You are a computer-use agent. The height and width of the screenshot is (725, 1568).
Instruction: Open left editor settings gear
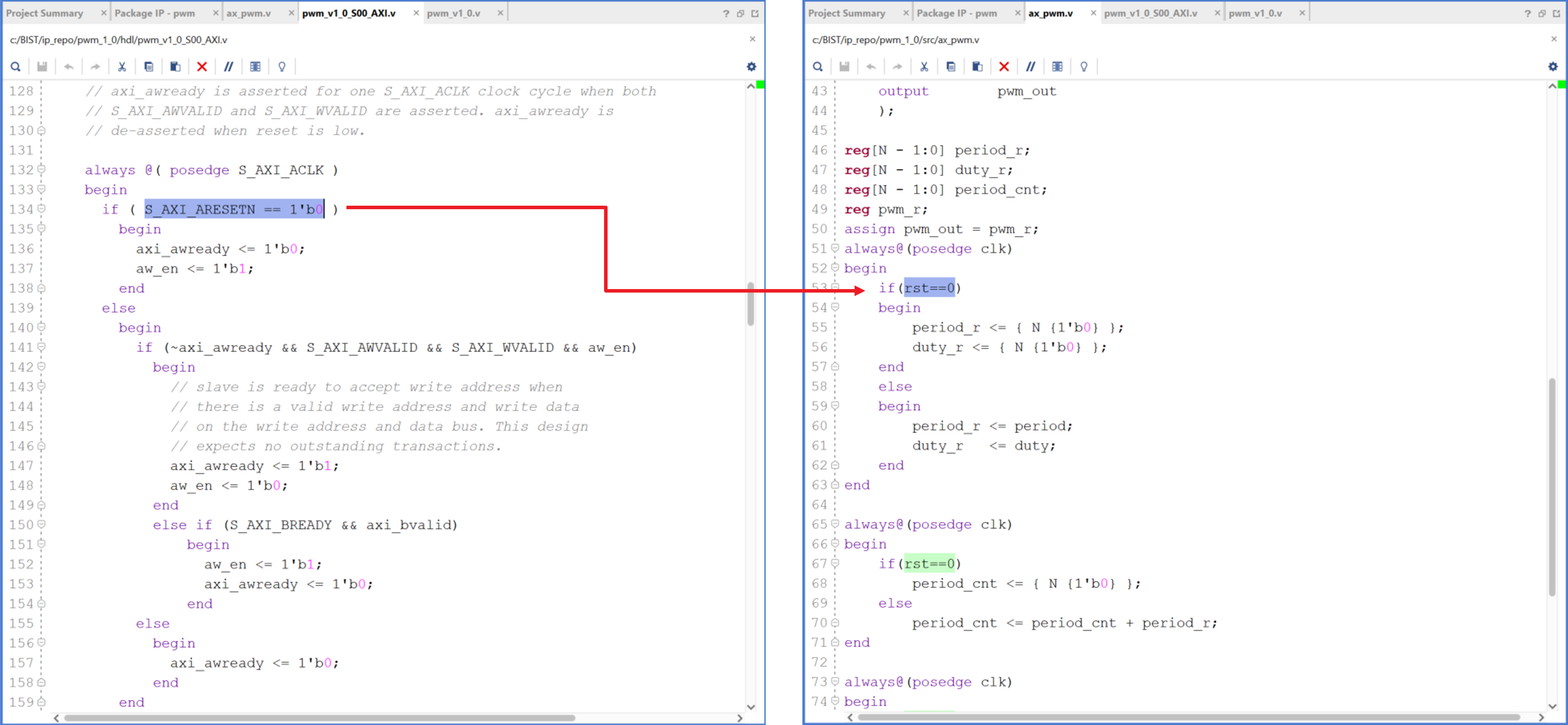[751, 66]
